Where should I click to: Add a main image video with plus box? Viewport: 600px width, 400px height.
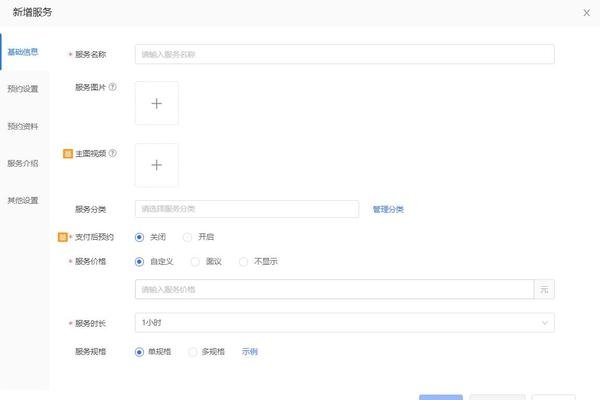(x=157, y=165)
